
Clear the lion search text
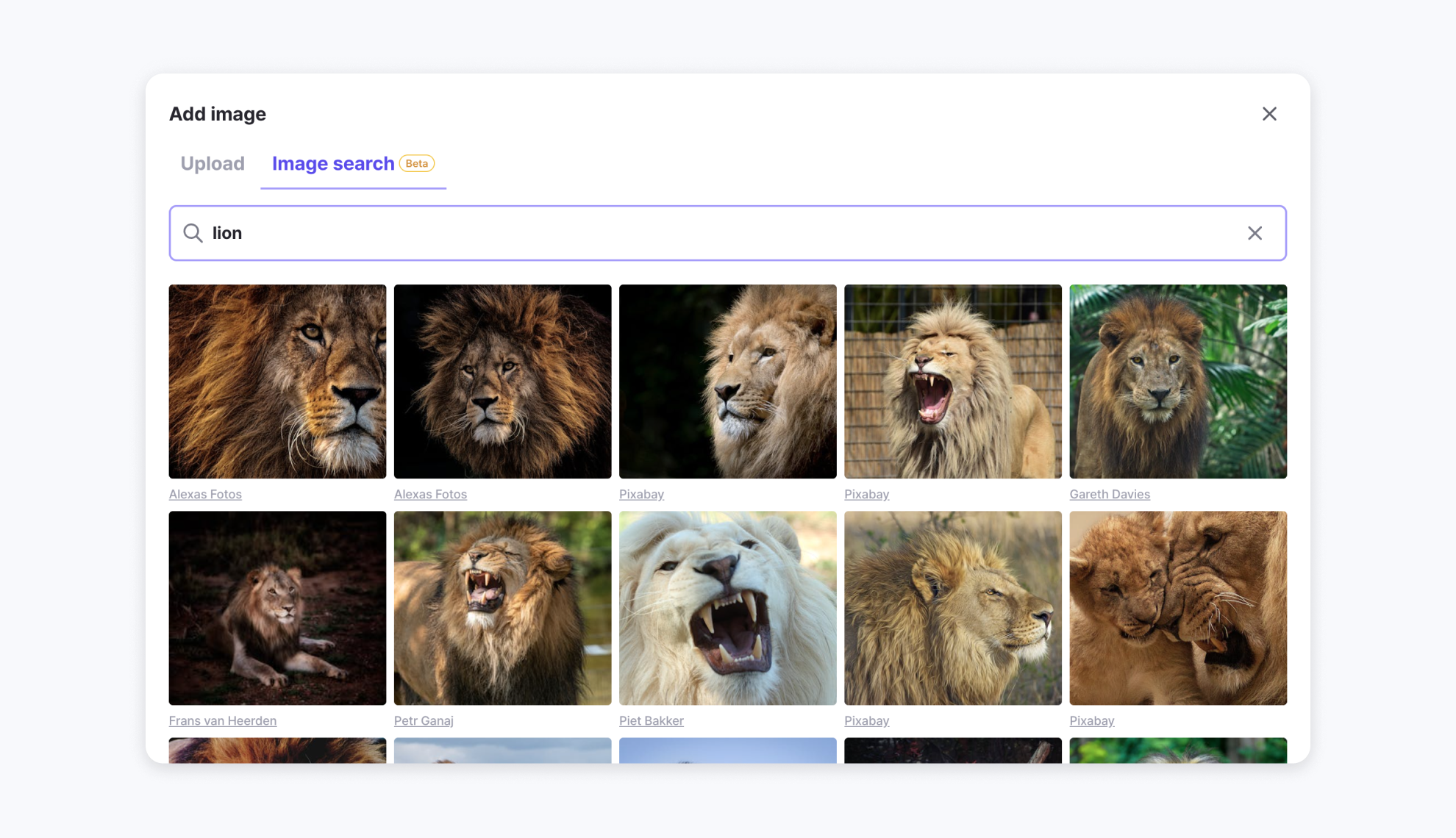point(1255,233)
